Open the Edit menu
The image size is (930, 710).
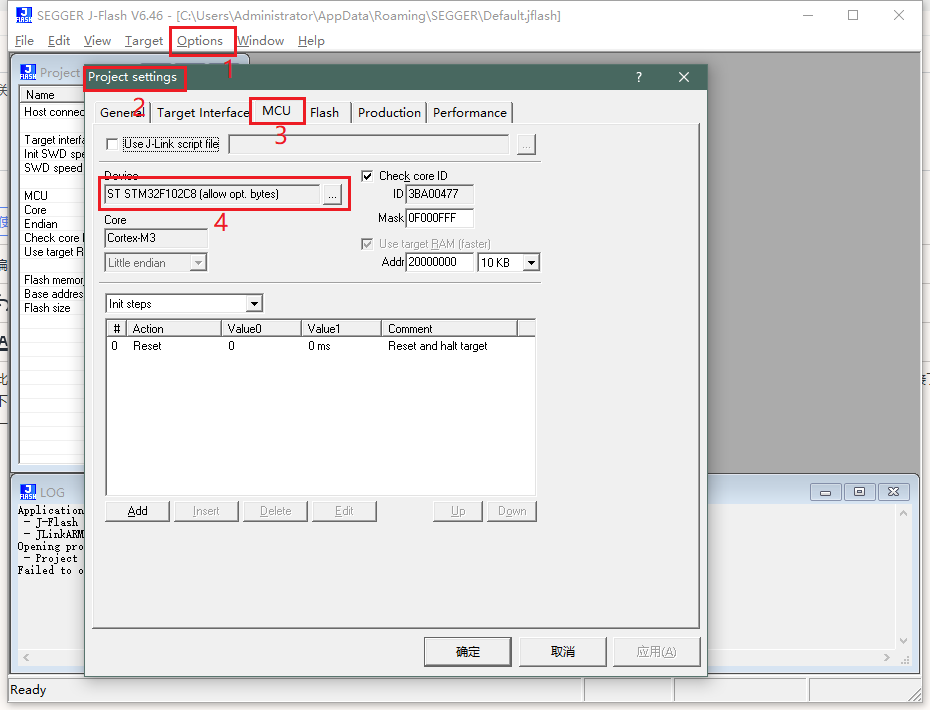tap(59, 41)
